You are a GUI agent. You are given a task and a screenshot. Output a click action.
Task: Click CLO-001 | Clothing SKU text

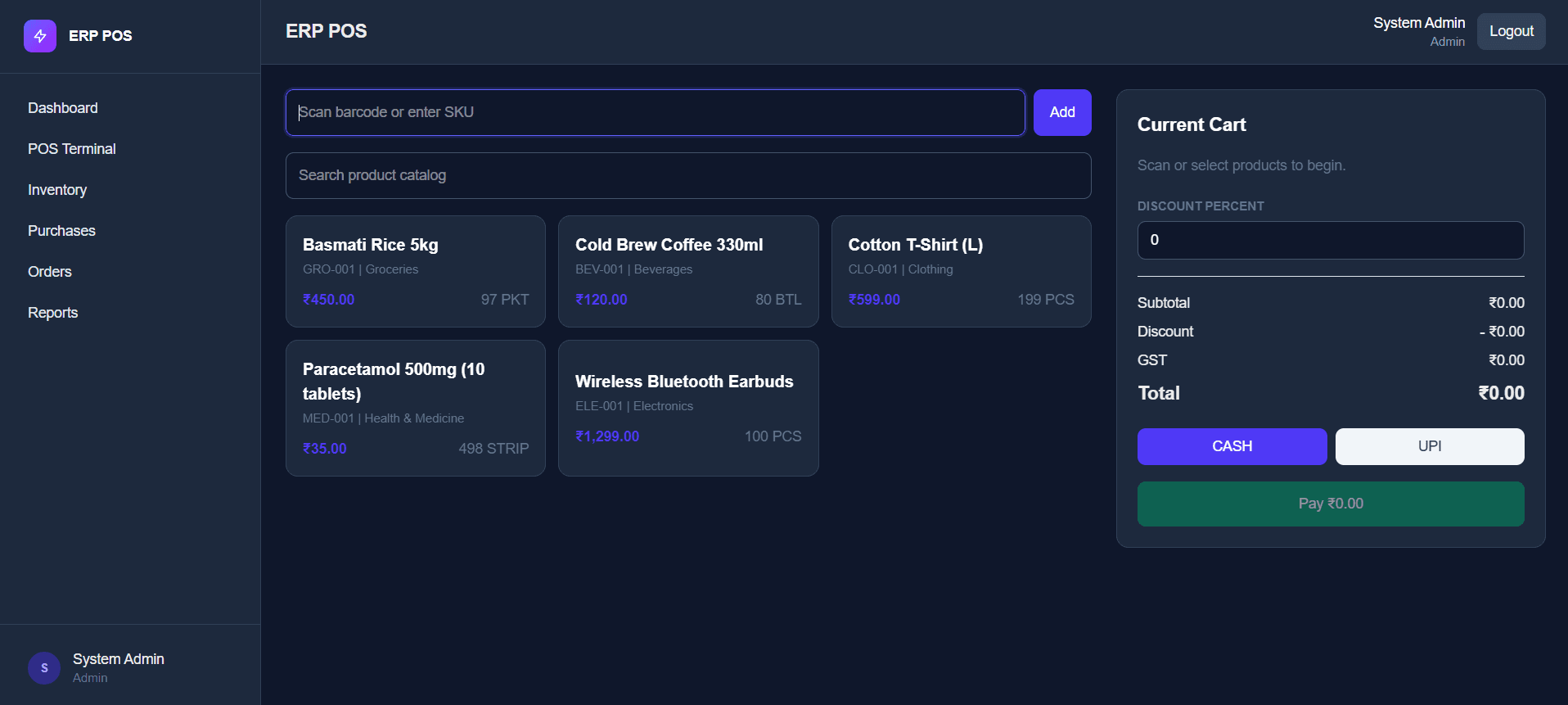coord(900,269)
